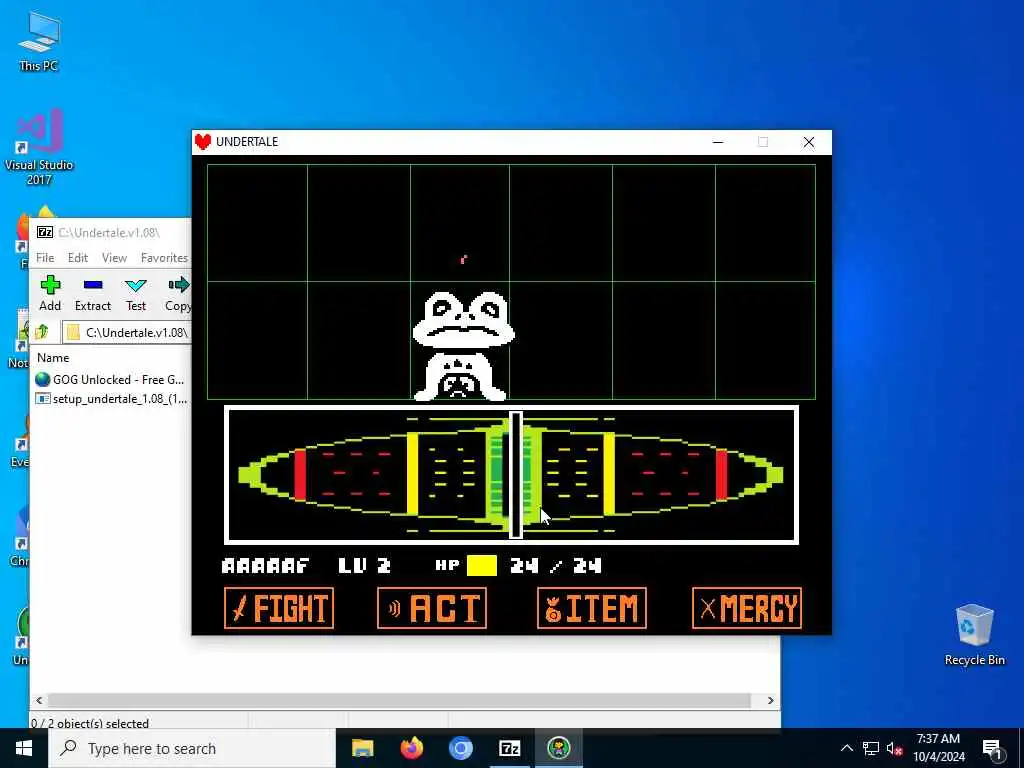
Task: Open the Recycle Bin on desktop
Action: pos(974,635)
